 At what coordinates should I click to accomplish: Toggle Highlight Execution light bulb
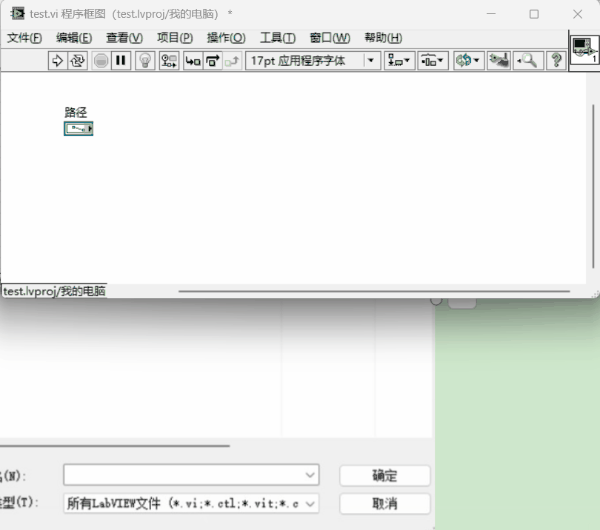coord(145,60)
